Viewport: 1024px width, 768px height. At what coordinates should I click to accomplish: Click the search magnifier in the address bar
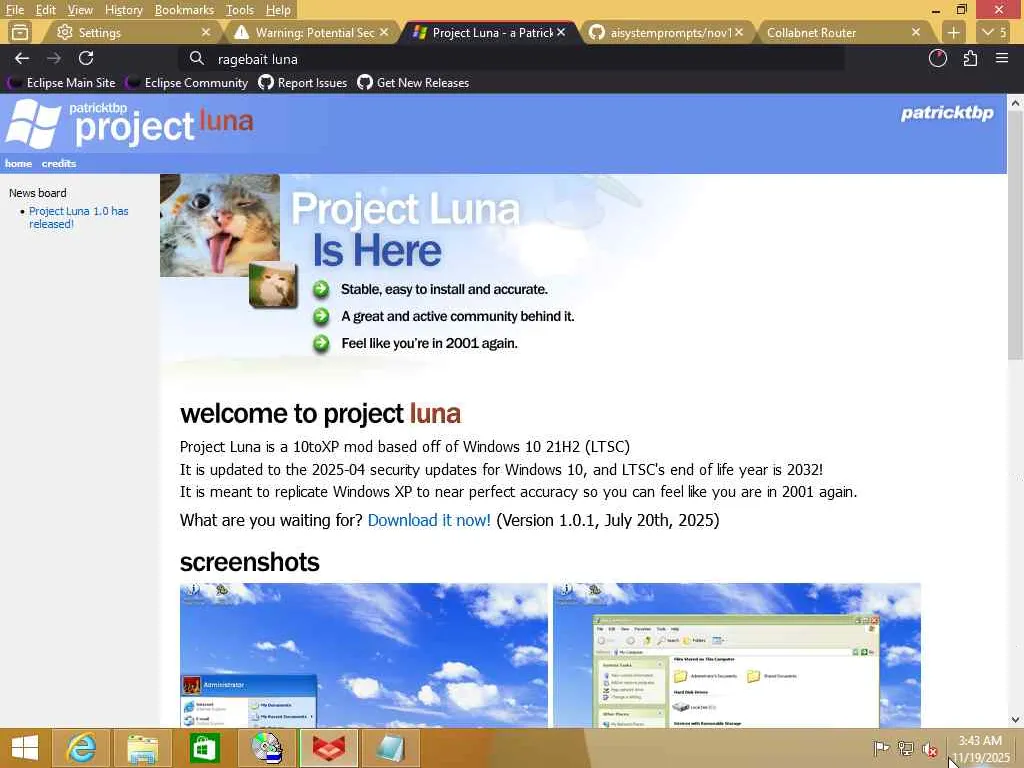tap(197, 59)
